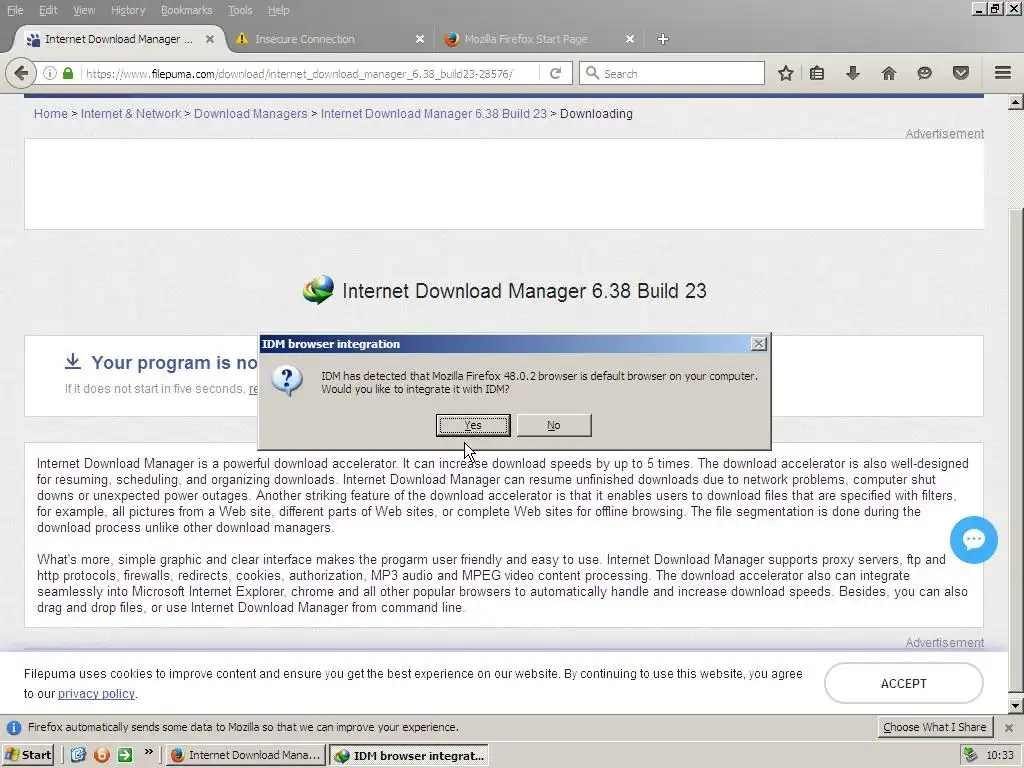Image resolution: width=1024 pixels, height=768 pixels.
Task: Select IDM browser integration taskbar button
Action: tap(409, 755)
